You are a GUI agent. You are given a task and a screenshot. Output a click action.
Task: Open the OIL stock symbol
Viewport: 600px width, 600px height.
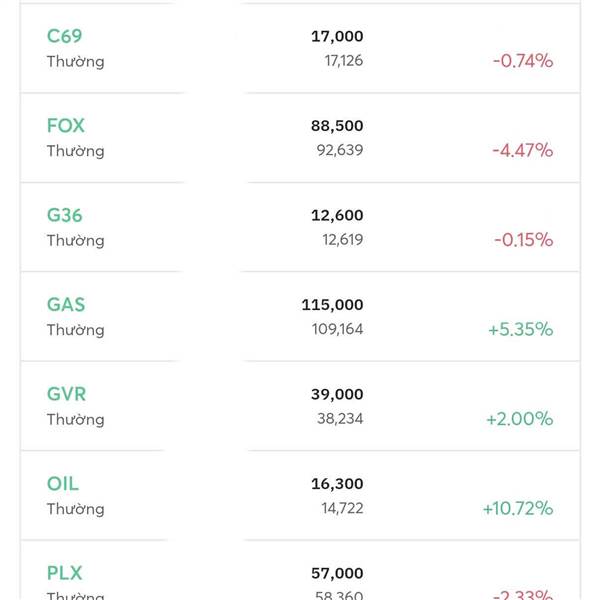pos(62,484)
